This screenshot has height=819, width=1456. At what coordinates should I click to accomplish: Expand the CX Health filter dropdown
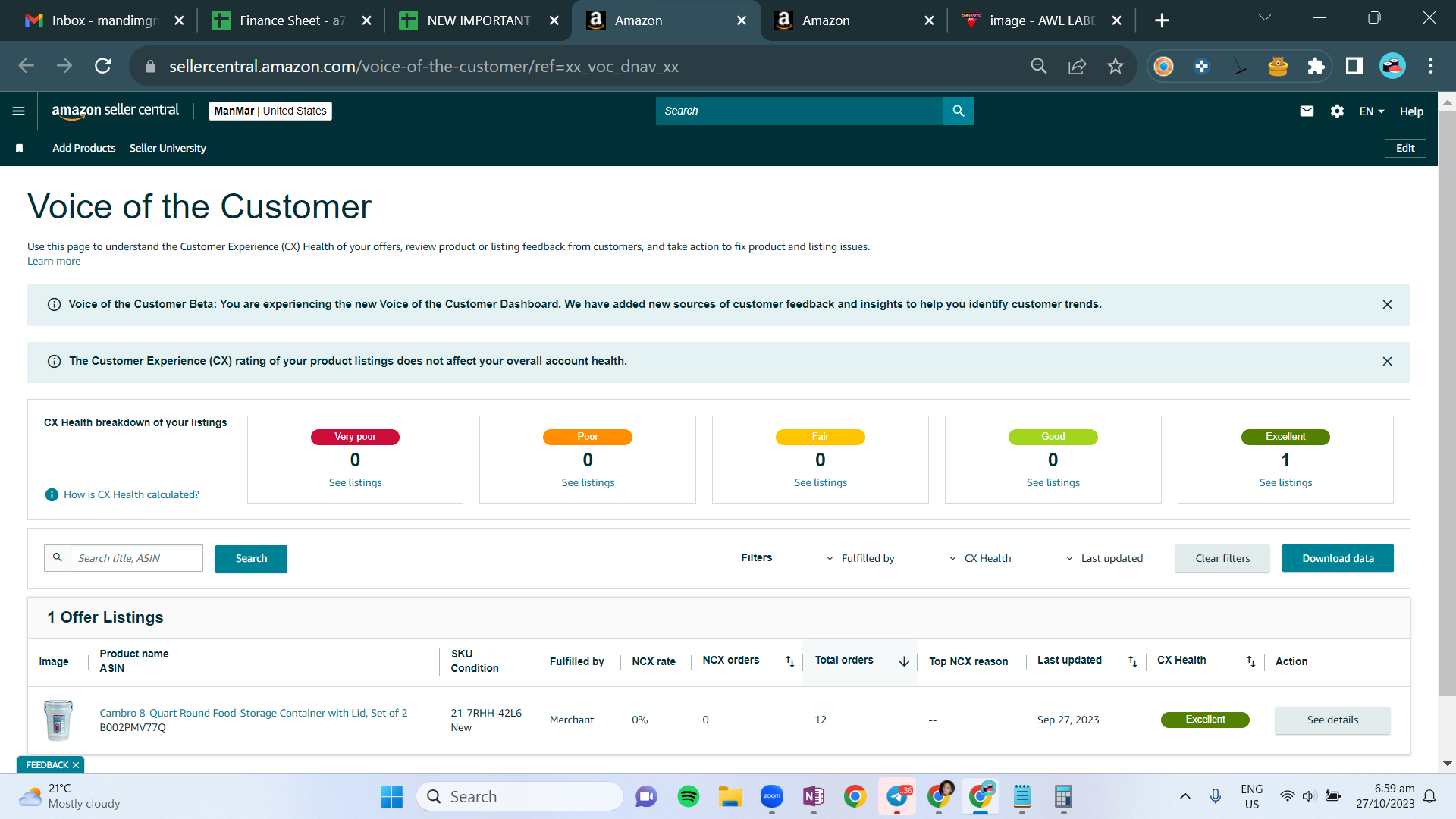981,559
